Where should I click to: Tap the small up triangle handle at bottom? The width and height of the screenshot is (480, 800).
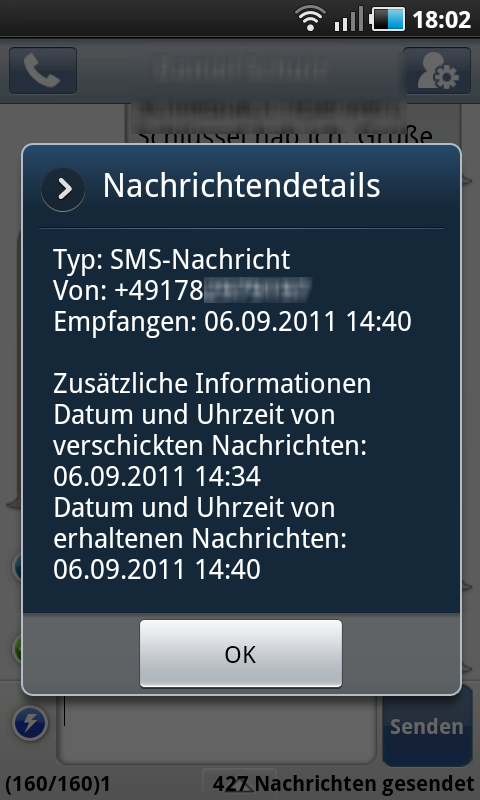(240, 784)
